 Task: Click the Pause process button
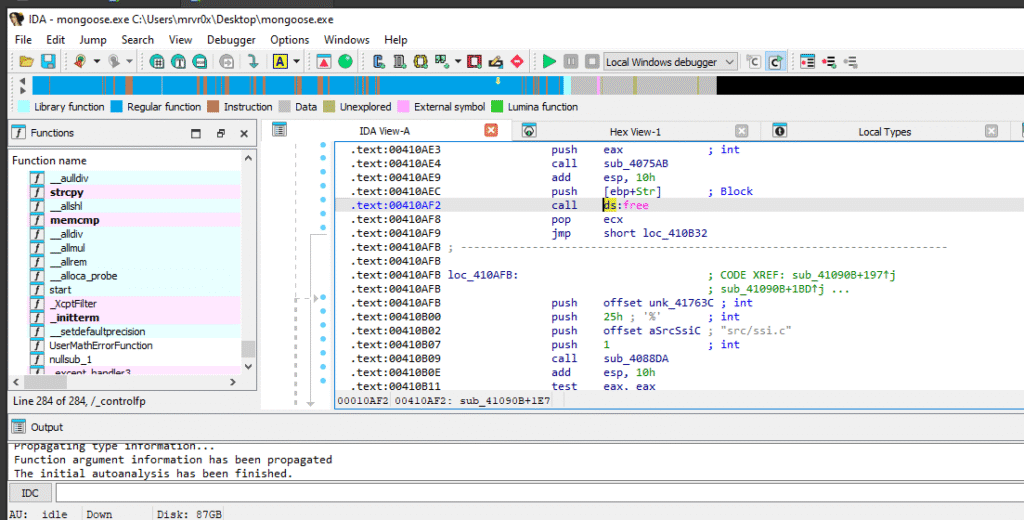tap(571, 61)
